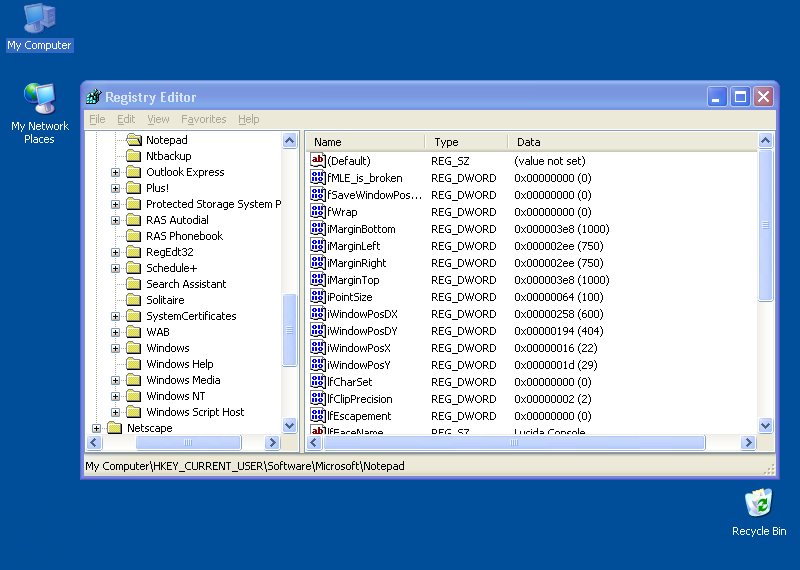Click the tree pane vertical scrollbar thumb
This screenshot has width=800, height=570.
click(x=289, y=330)
